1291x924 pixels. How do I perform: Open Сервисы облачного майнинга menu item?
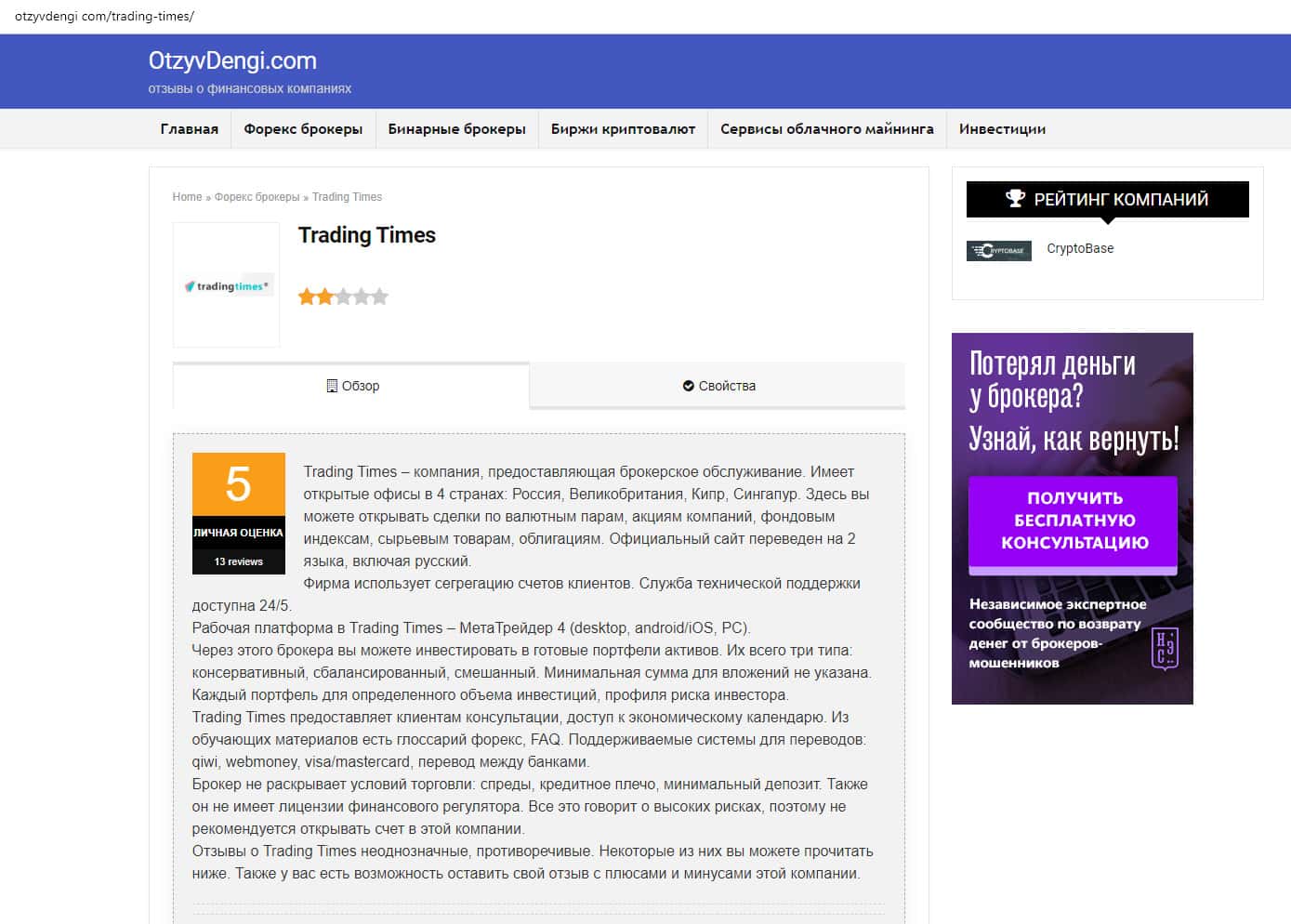click(827, 129)
